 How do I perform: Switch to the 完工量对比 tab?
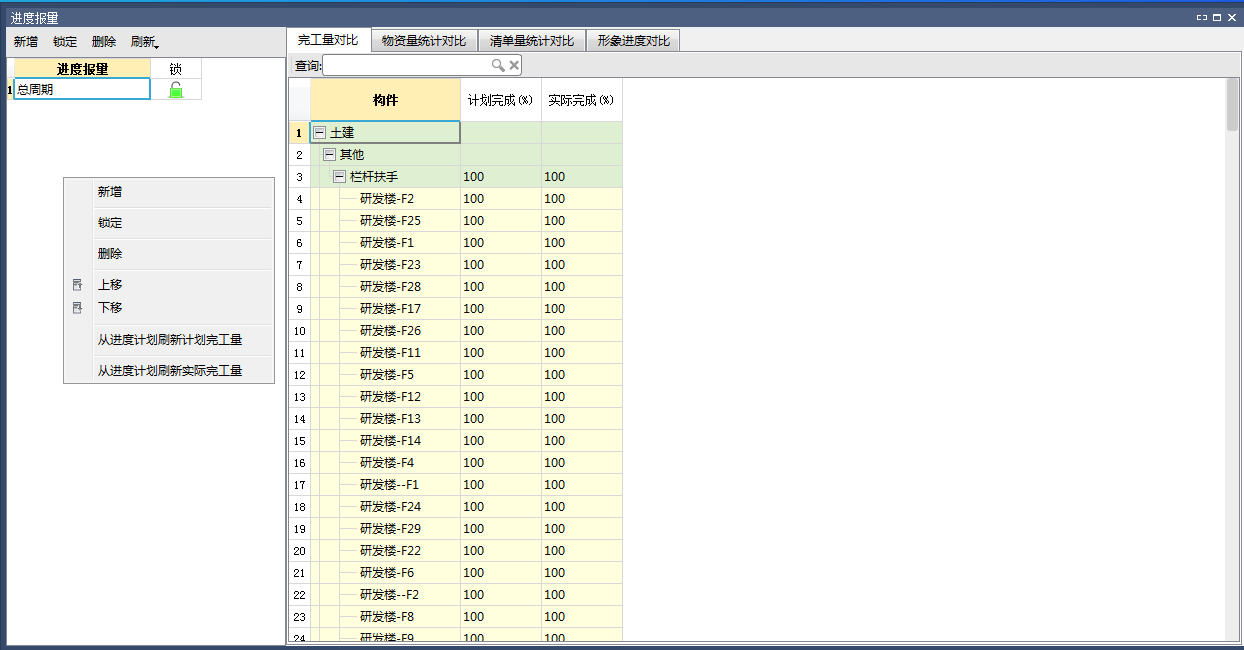click(x=328, y=39)
